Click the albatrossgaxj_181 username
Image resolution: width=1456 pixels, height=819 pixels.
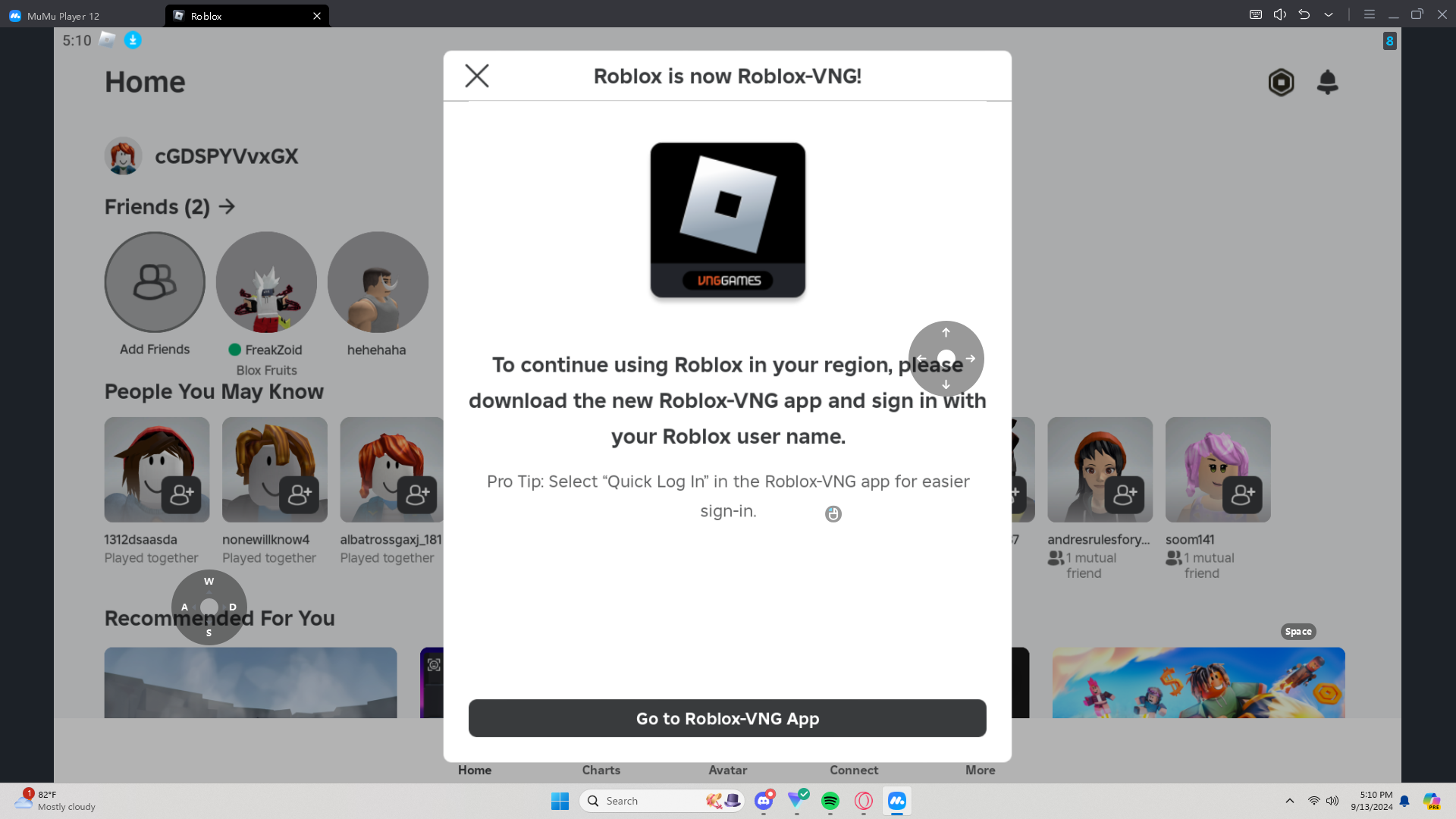click(x=391, y=539)
